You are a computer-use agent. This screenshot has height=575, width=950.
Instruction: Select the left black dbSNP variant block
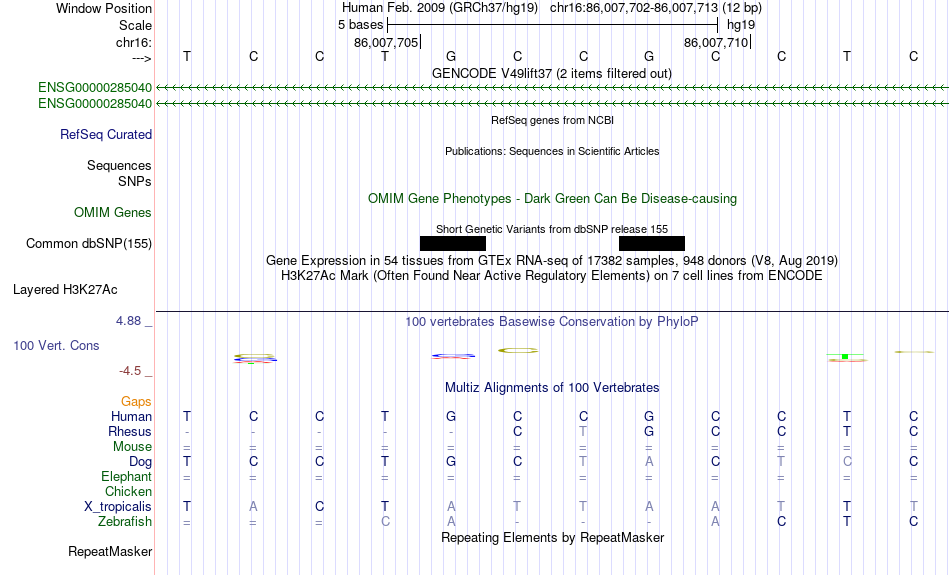[453, 244]
